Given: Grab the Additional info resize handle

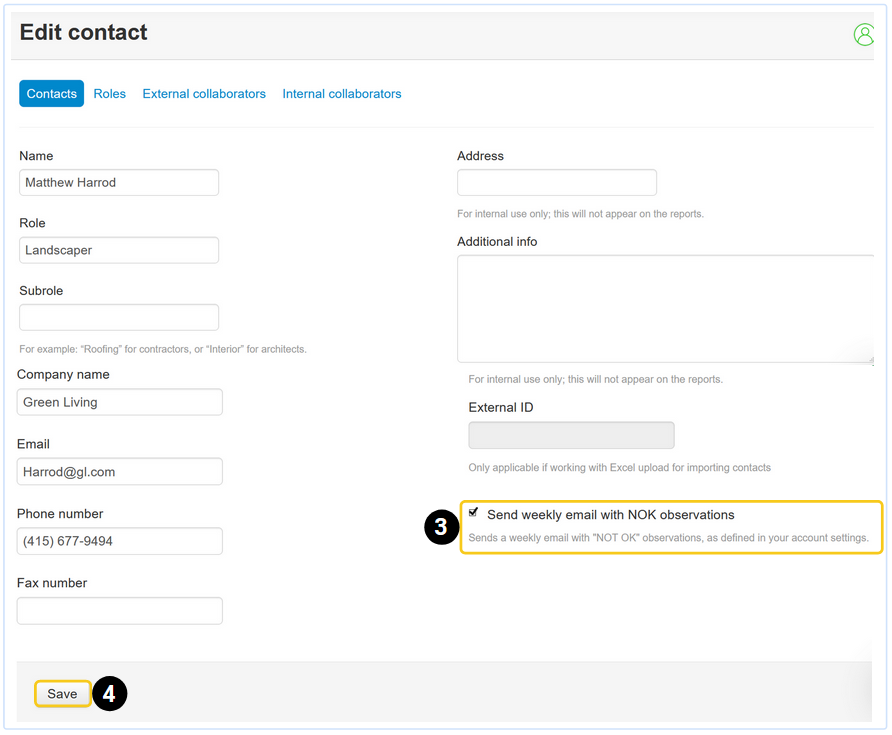Looking at the screenshot, I should click(869, 358).
